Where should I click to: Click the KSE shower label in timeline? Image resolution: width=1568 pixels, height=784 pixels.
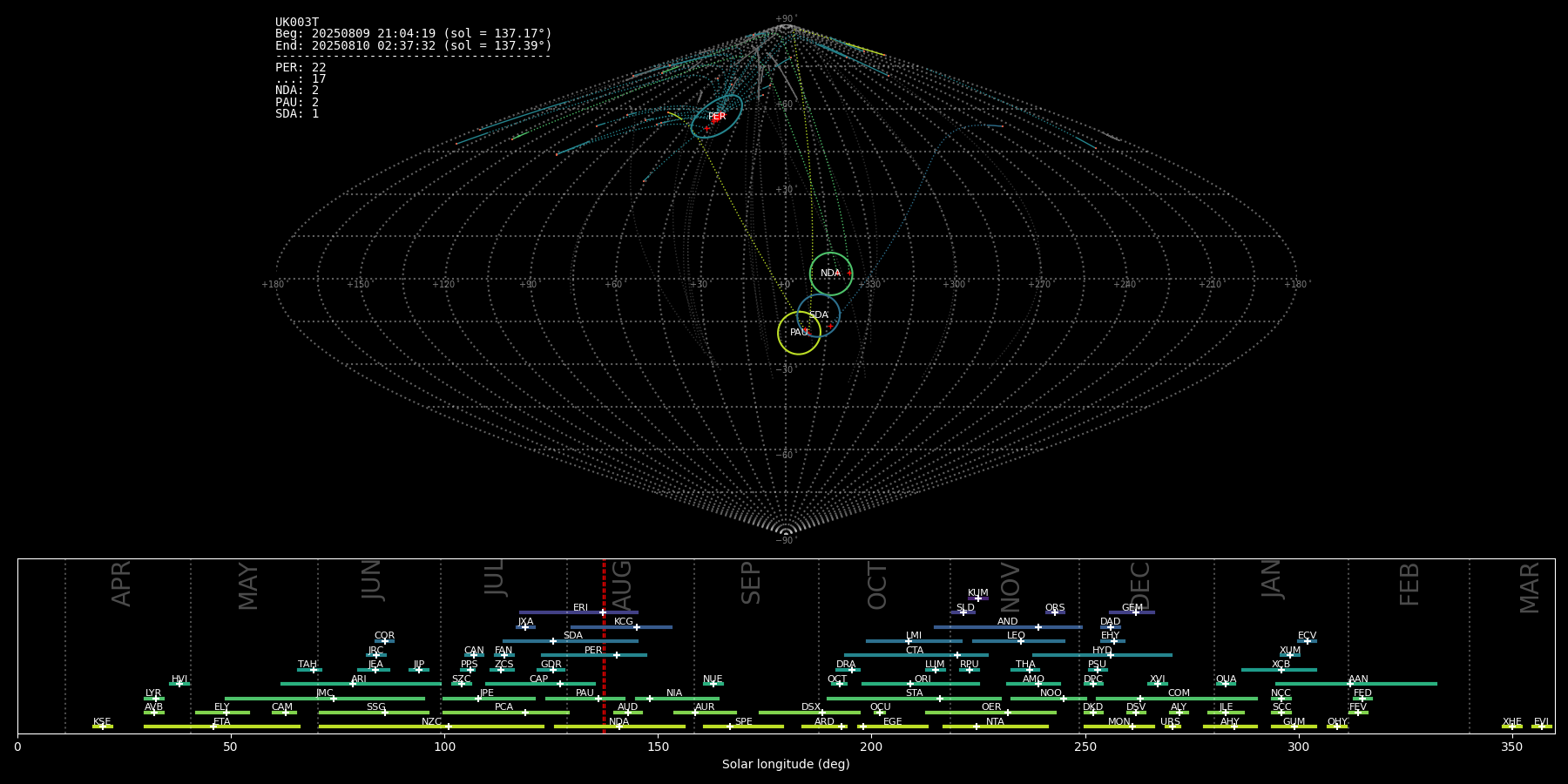tap(102, 722)
